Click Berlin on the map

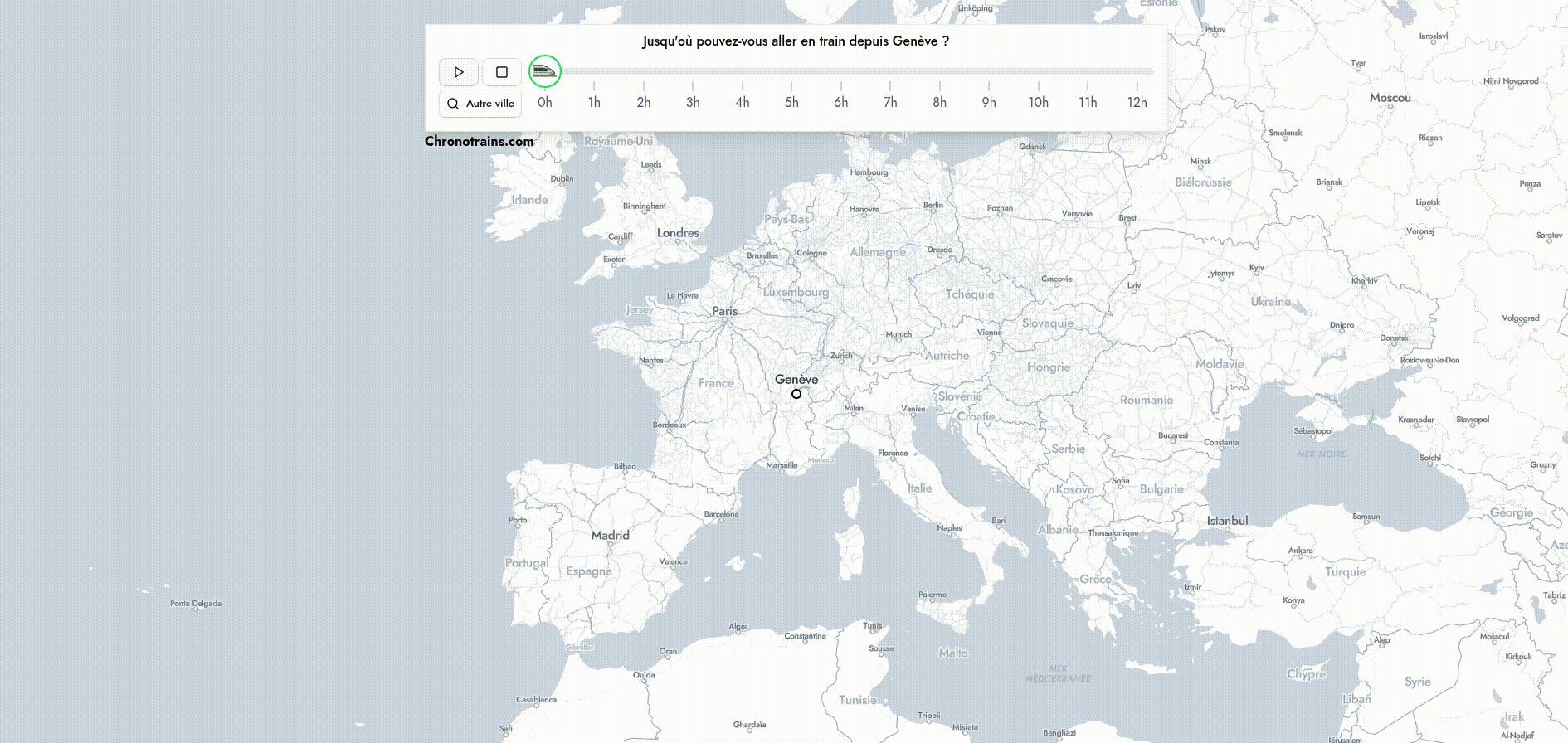(933, 205)
